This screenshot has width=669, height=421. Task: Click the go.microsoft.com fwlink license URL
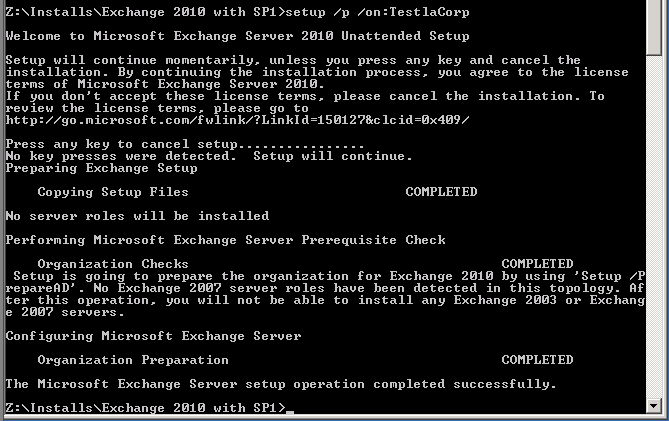pyautogui.click(x=237, y=120)
